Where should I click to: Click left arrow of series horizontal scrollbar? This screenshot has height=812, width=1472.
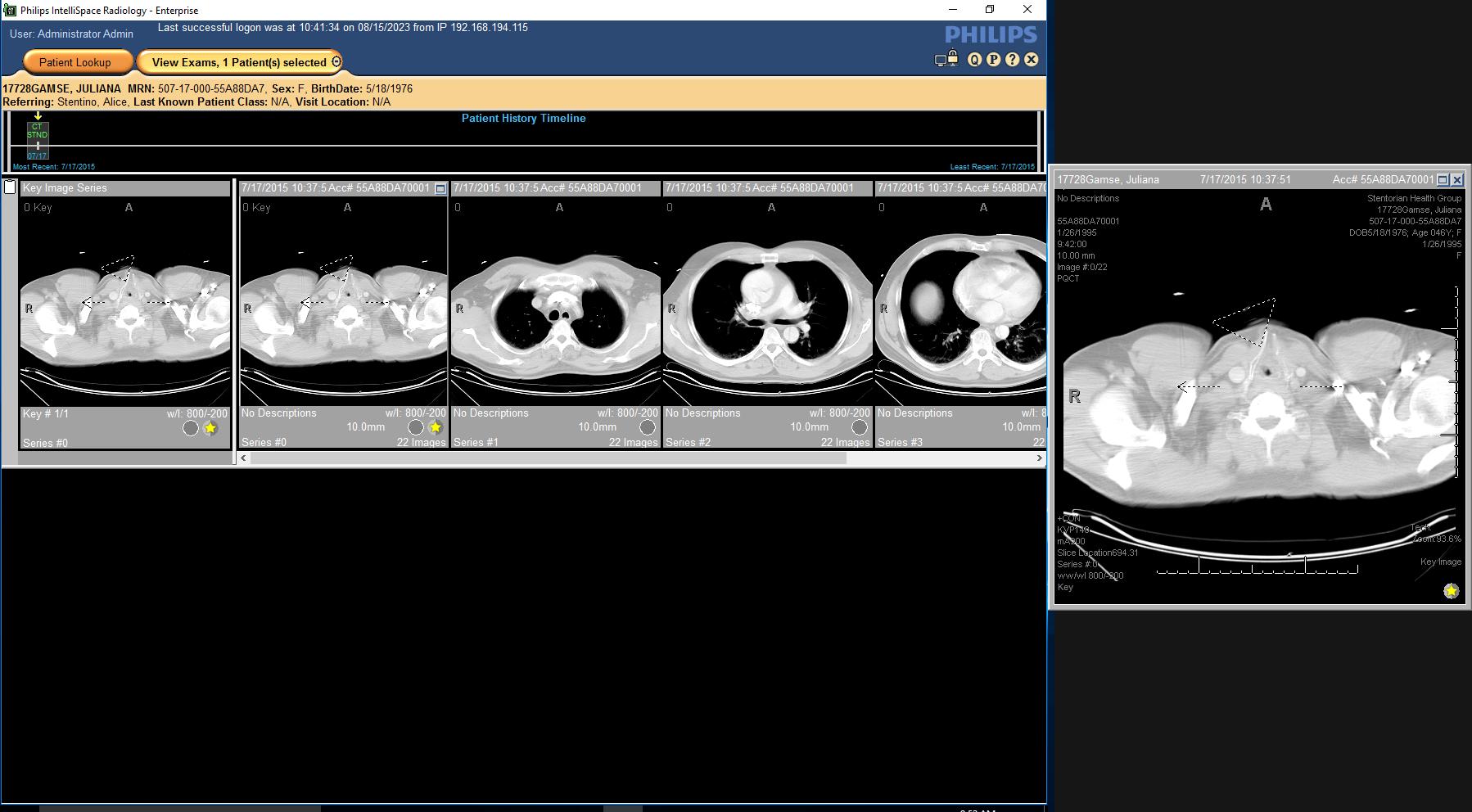point(244,458)
